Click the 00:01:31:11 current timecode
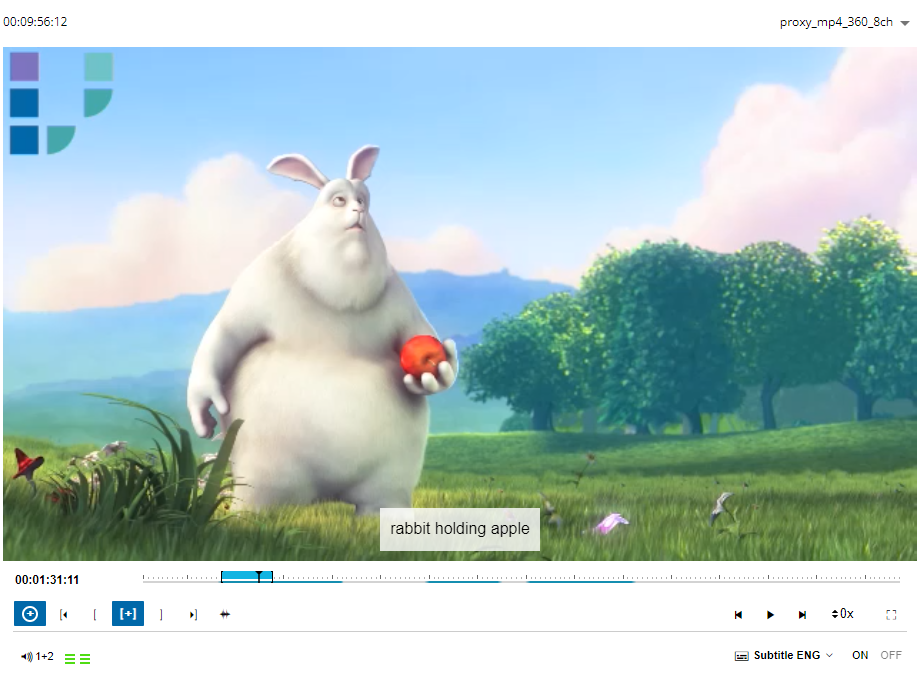 [47, 580]
